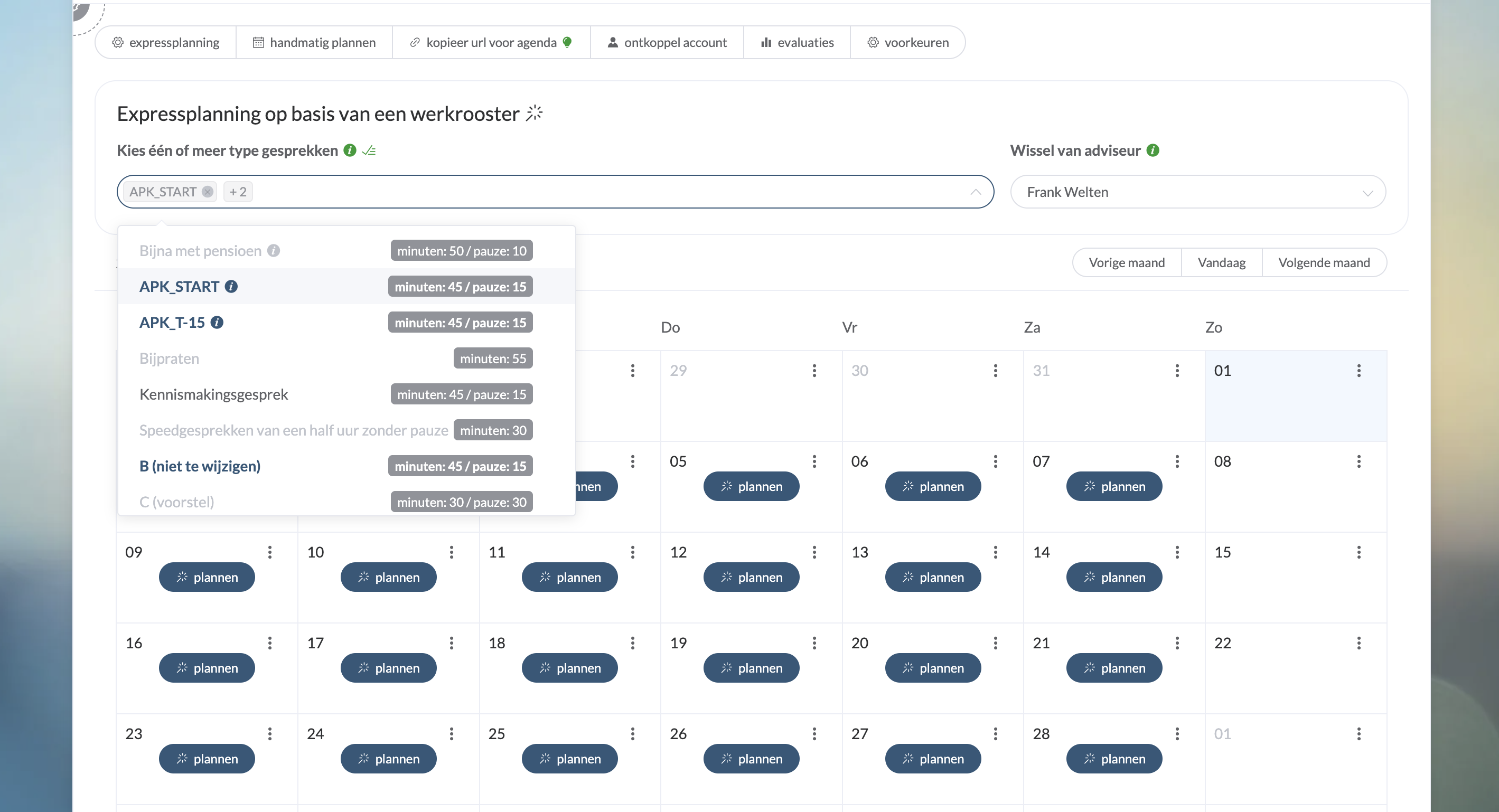Open the Frank Welten adviseur dropdown
Viewport: 1499px width, 812px height.
click(1197, 192)
